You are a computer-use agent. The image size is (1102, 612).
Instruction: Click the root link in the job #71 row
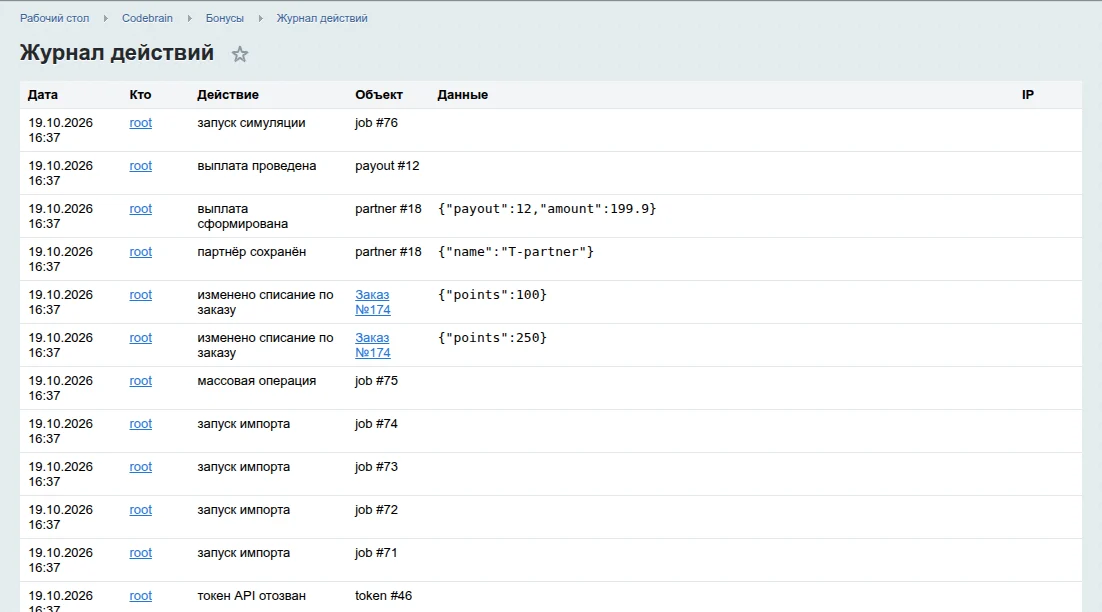141,553
